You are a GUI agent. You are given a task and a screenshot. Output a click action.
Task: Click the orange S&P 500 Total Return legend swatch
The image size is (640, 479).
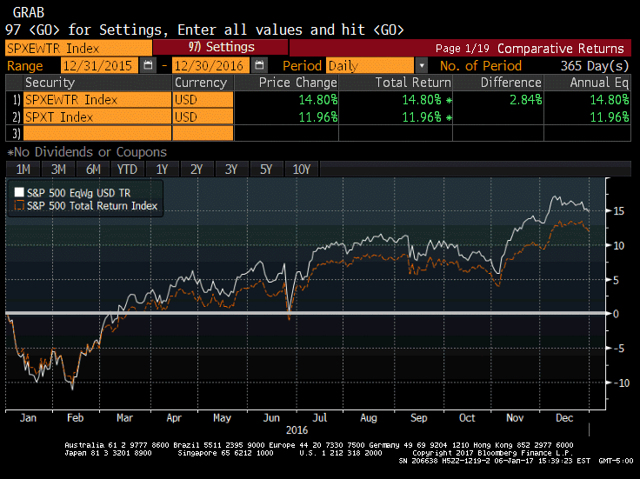pos(19,205)
